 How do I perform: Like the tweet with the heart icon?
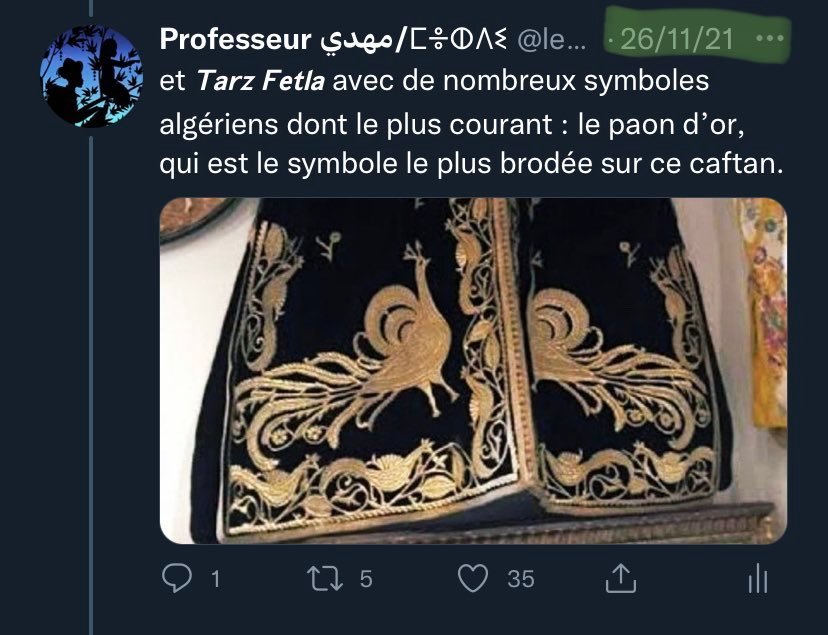[473, 578]
